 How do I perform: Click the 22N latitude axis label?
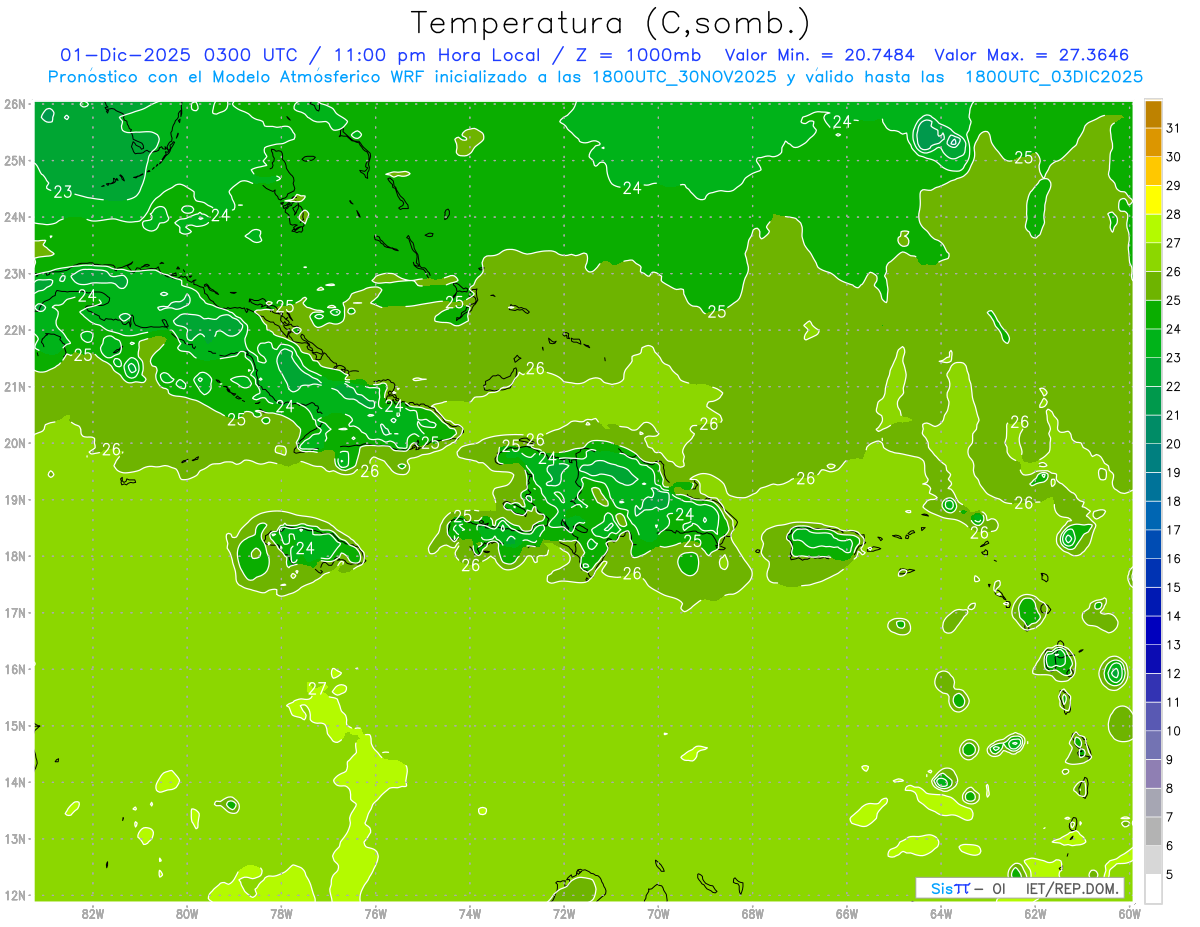coord(14,330)
